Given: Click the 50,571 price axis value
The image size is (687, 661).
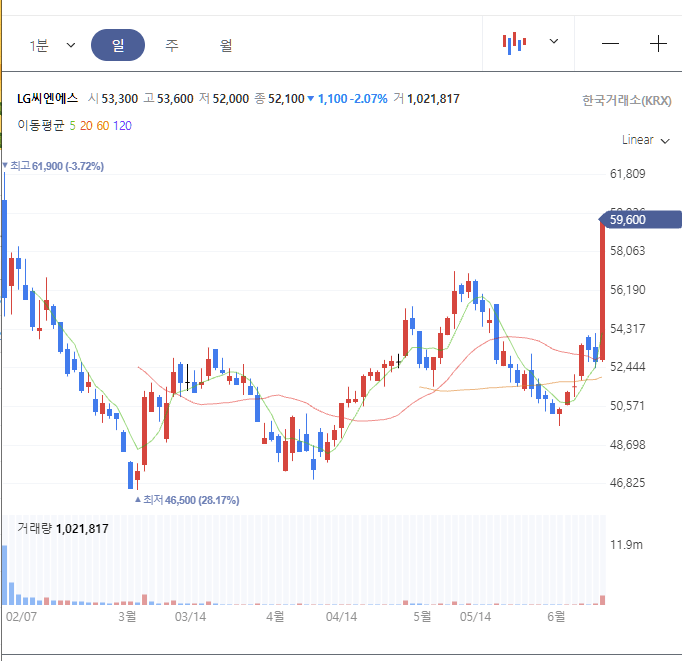Looking at the screenshot, I should [x=627, y=406].
